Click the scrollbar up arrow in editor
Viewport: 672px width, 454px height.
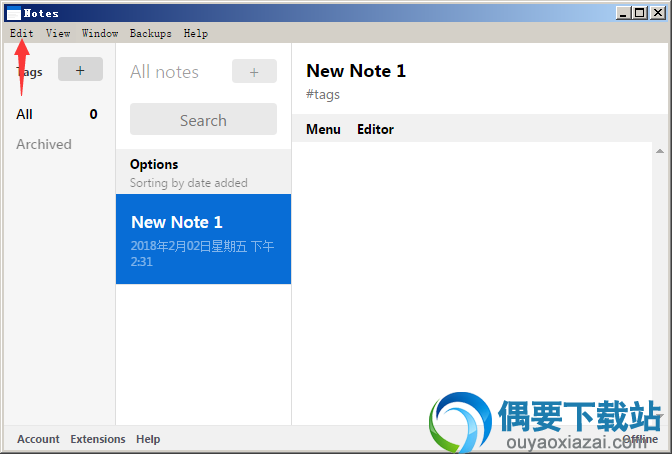(660, 151)
